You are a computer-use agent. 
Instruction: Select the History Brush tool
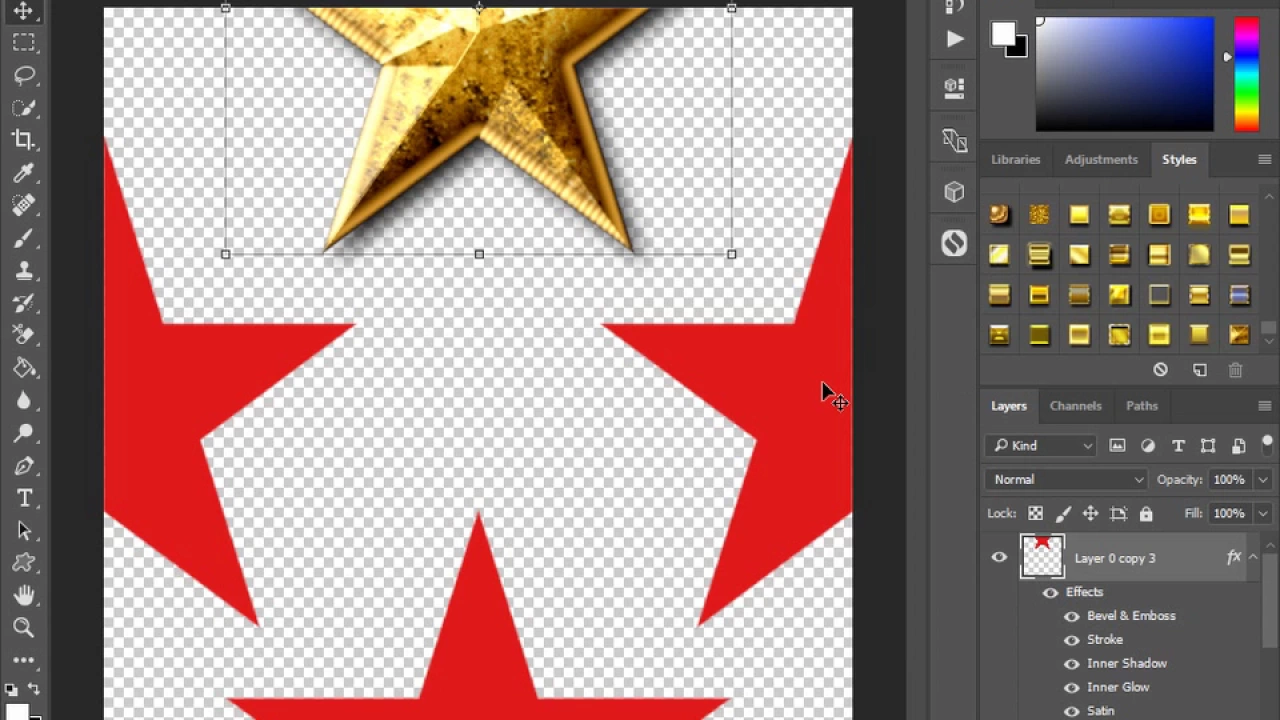click(24, 303)
